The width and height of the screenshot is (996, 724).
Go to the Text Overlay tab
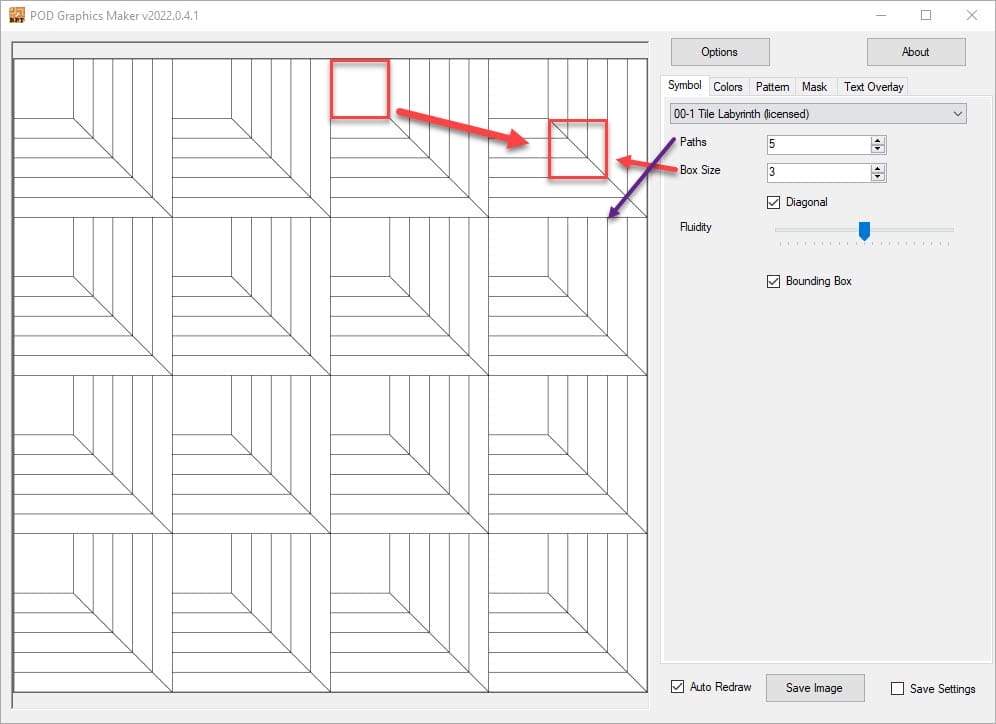click(873, 87)
